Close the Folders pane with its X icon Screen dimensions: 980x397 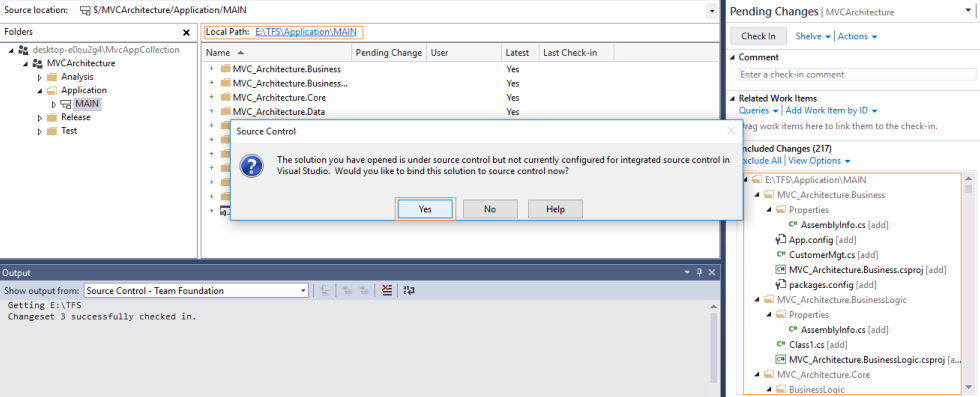point(186,32)
